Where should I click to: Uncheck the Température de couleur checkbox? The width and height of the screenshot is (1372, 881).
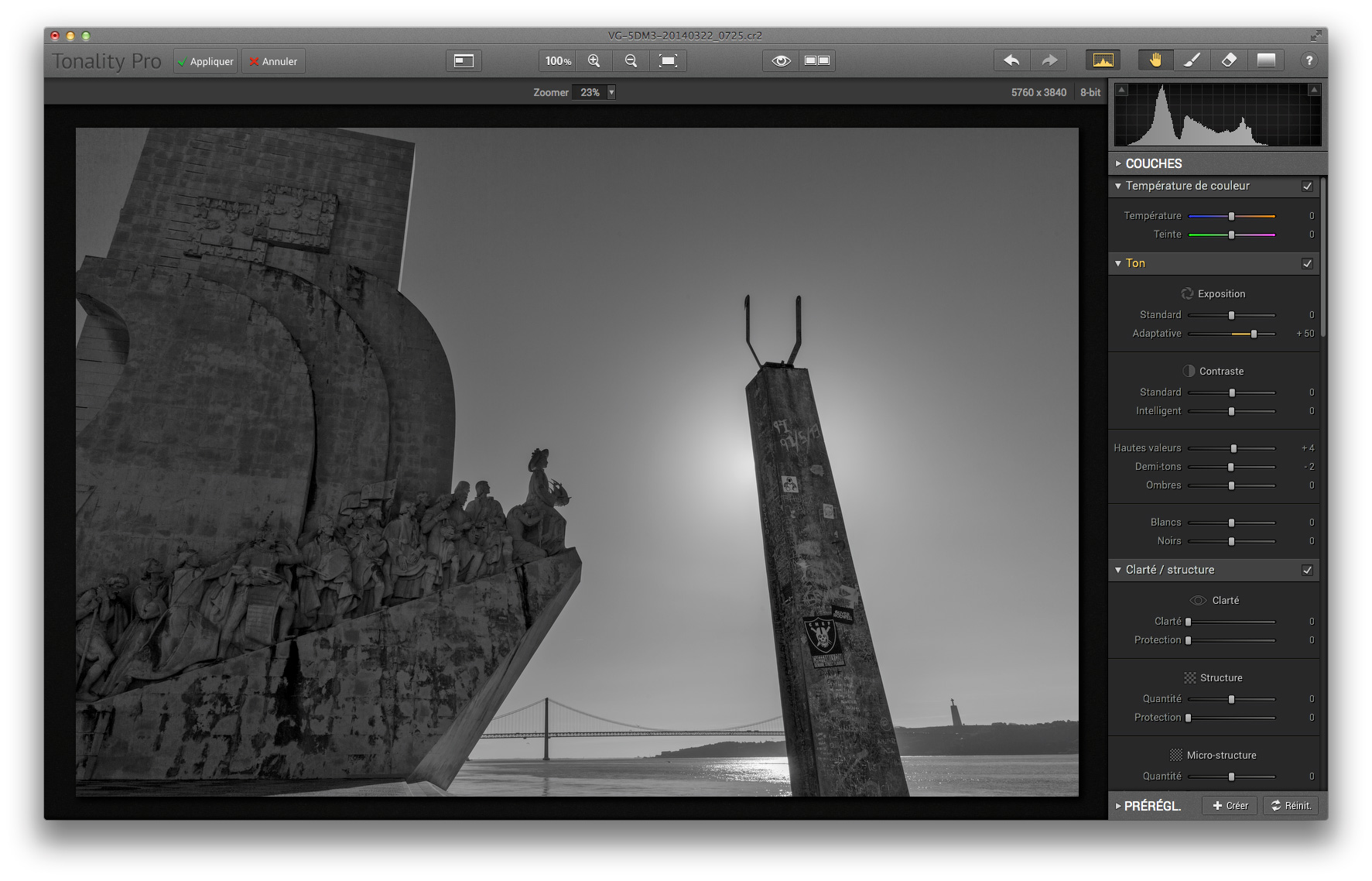click(x=1308, y=186)
